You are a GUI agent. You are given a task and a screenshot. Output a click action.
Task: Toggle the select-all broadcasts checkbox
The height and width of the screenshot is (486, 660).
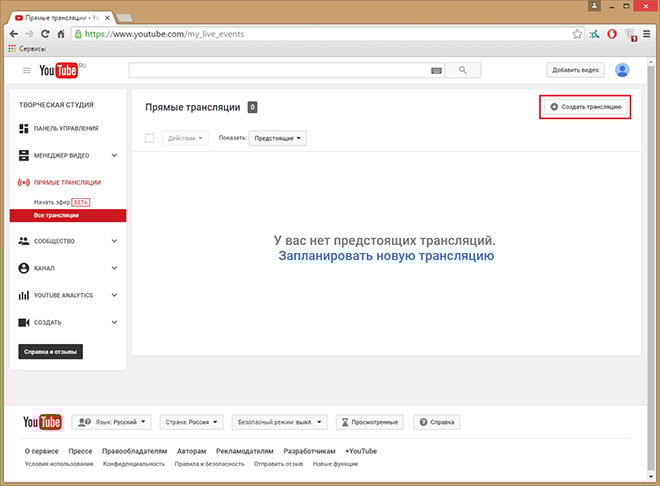click(150, 137)
